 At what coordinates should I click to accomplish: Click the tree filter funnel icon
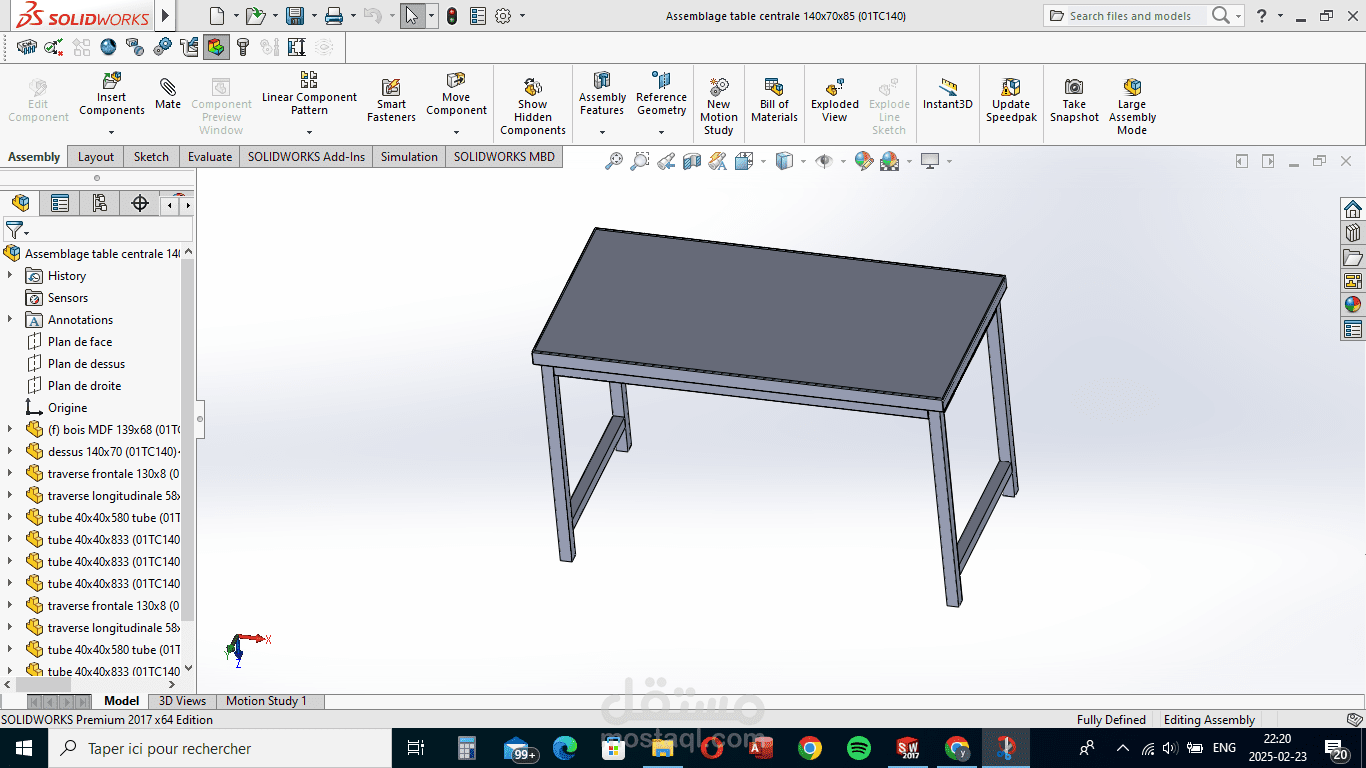(14, 230)
